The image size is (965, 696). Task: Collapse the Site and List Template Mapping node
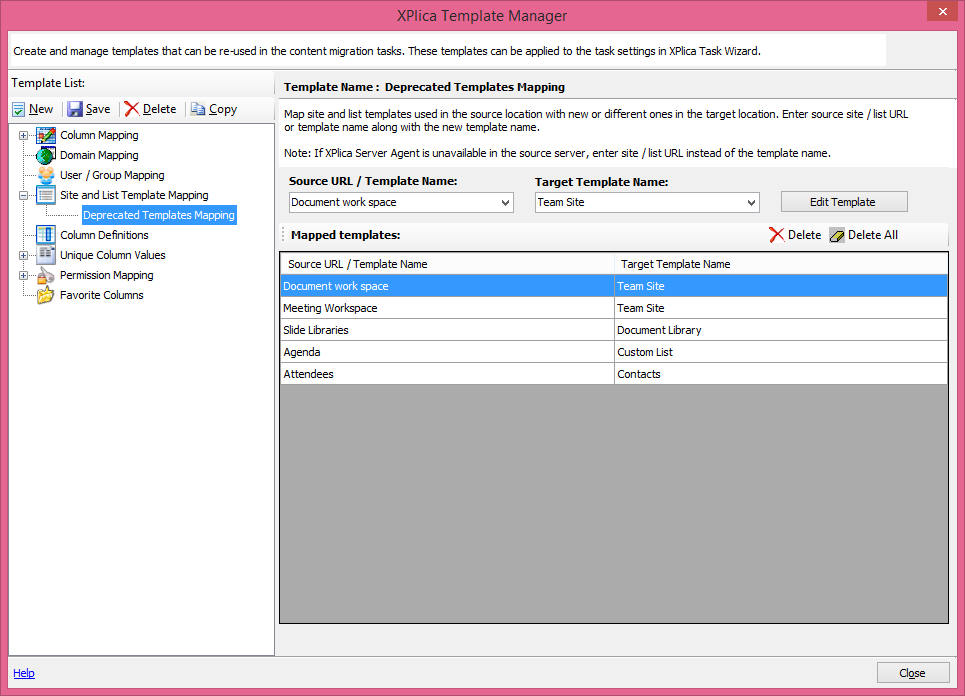23,196
